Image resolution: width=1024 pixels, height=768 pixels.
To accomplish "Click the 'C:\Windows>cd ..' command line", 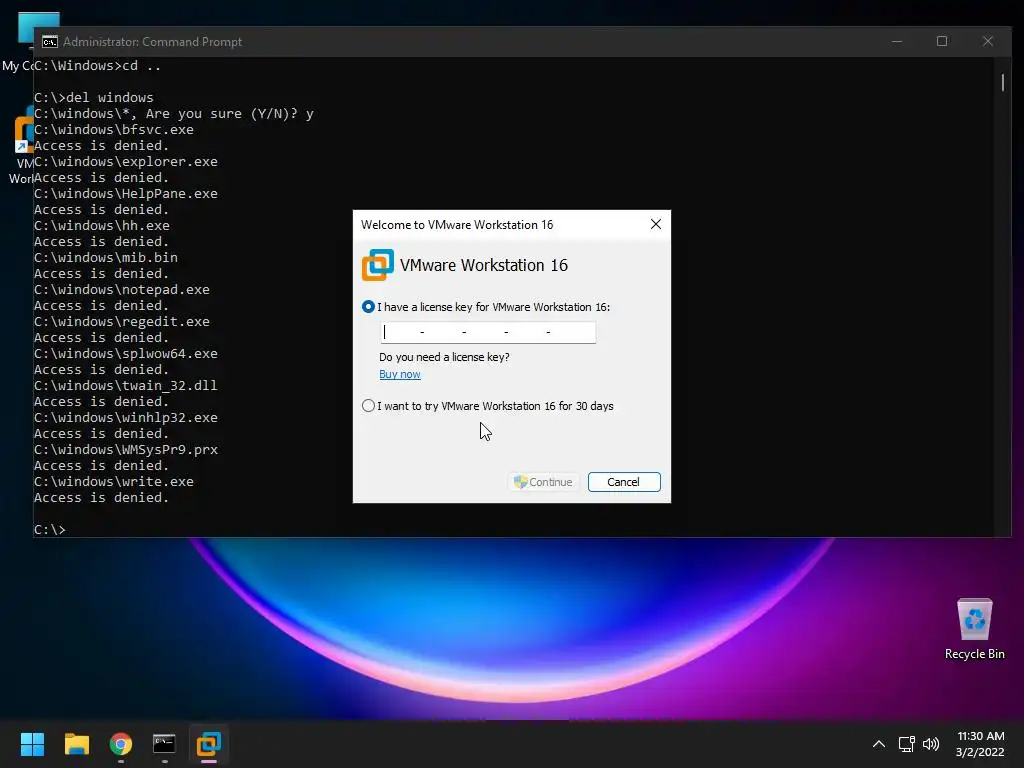I will 98,65.
